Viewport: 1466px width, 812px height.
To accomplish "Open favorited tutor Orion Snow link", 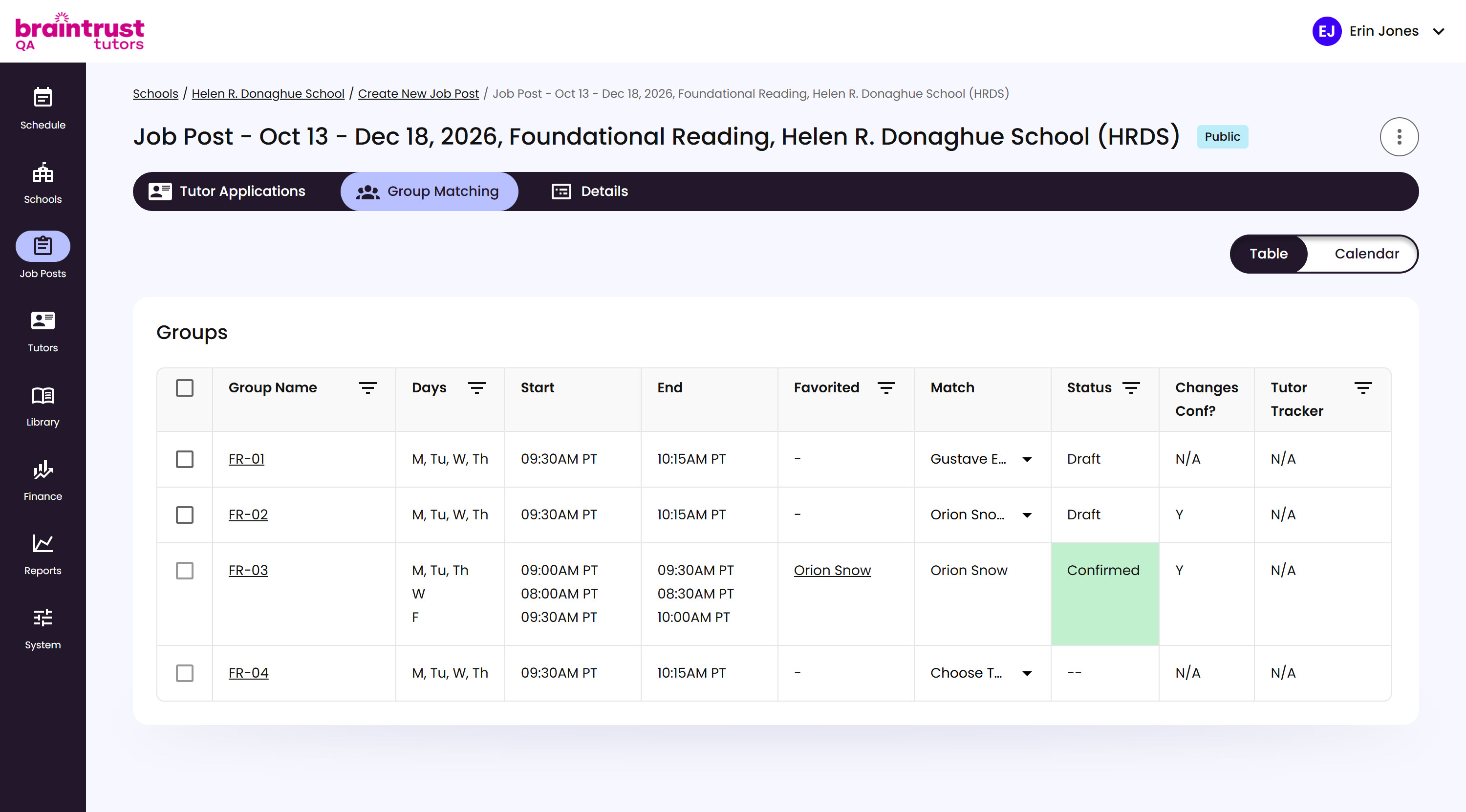I will click(832, 571).
